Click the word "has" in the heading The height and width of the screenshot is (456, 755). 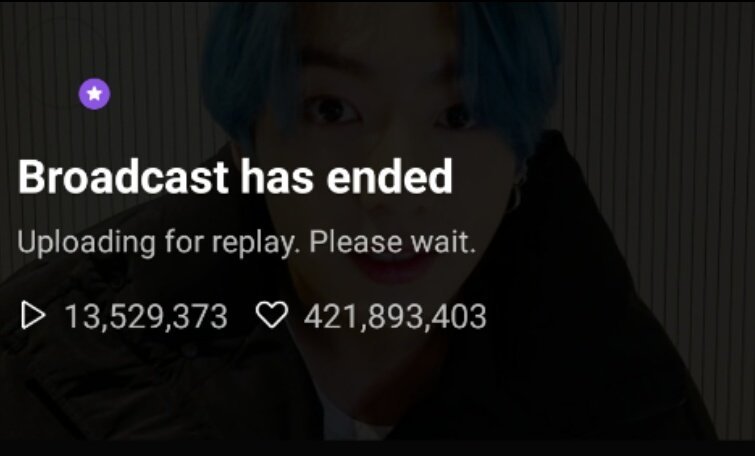(x=277, y=177)
